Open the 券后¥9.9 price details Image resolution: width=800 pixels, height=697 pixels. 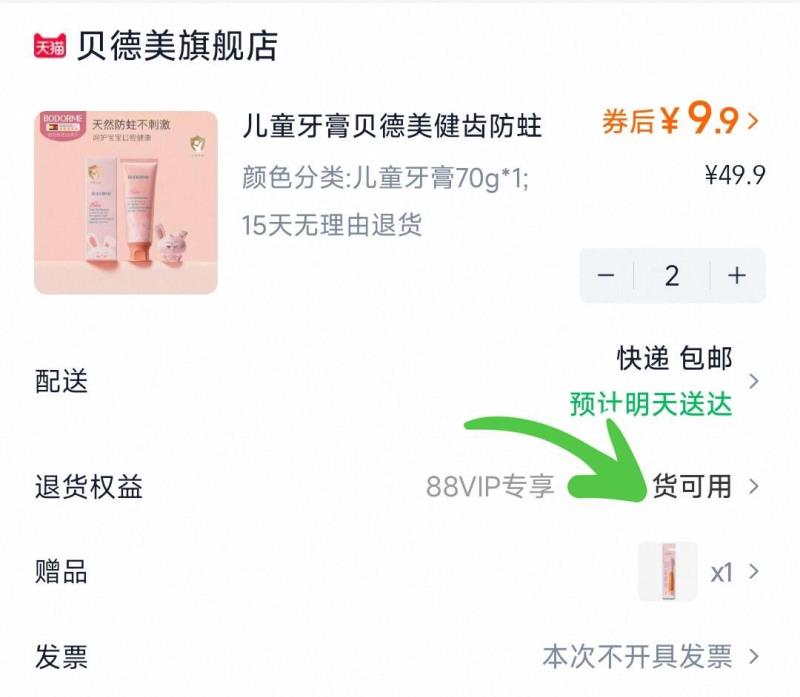coord(672,118)
